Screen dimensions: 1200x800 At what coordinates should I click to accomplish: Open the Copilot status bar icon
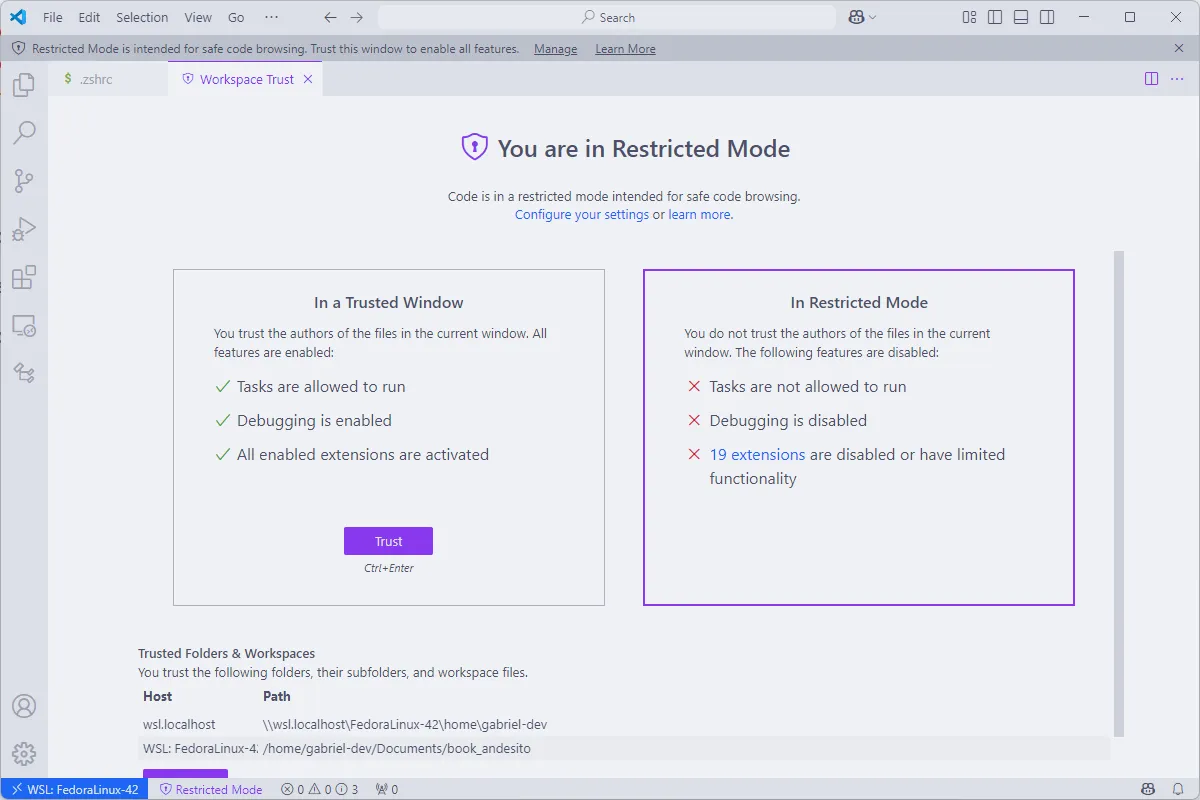click(1149, 789)
